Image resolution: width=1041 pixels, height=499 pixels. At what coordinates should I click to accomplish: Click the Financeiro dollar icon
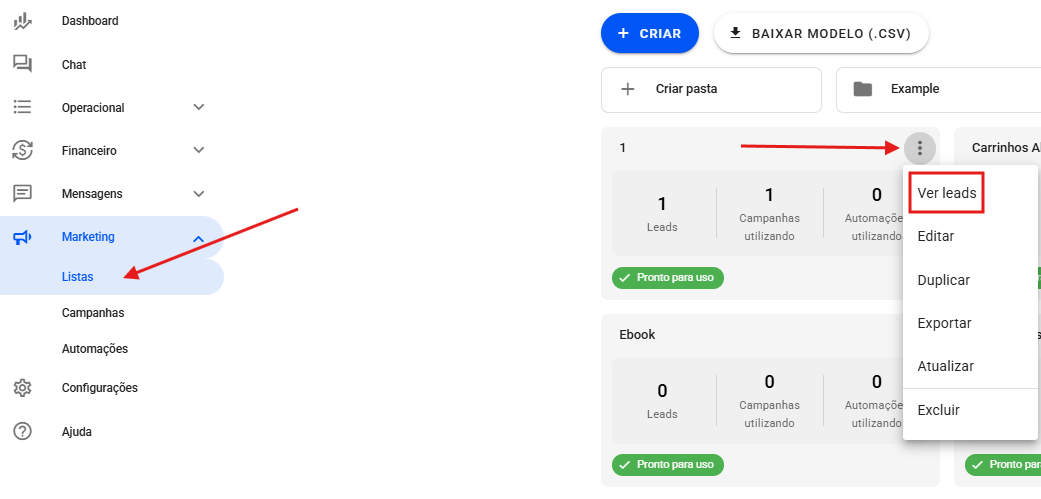[22, 150]
